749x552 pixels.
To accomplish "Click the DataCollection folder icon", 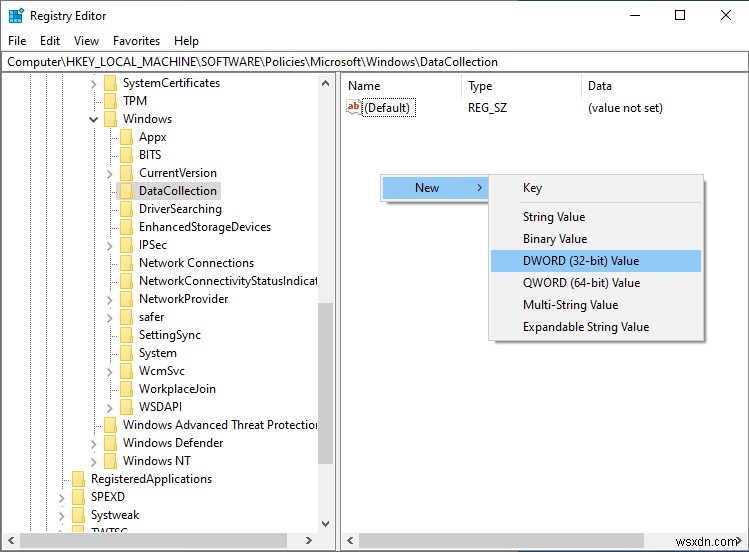I will 127,191.
